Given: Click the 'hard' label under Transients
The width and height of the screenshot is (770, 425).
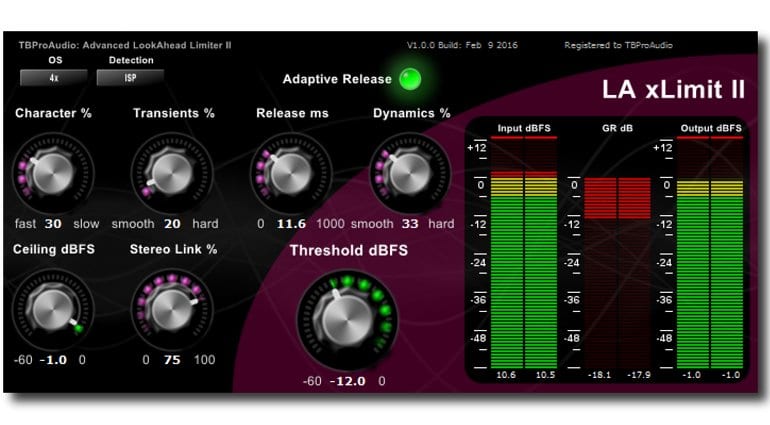Looking at the screenshot, I should [205, 224].
